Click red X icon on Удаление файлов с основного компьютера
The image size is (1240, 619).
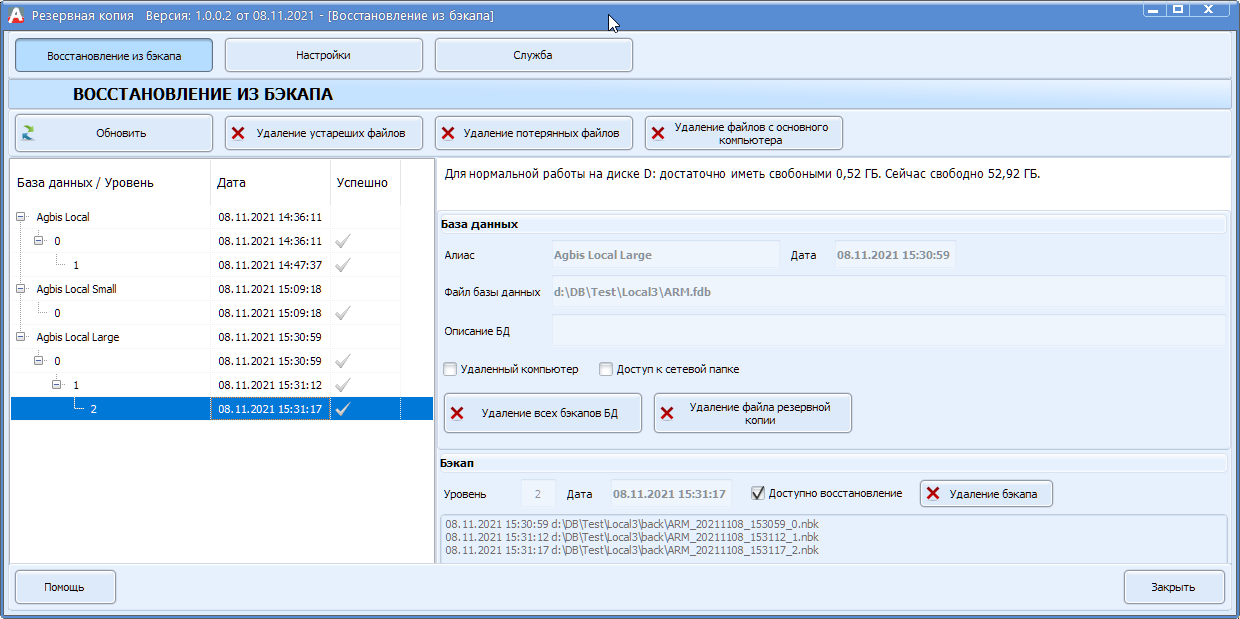[658, 133]
